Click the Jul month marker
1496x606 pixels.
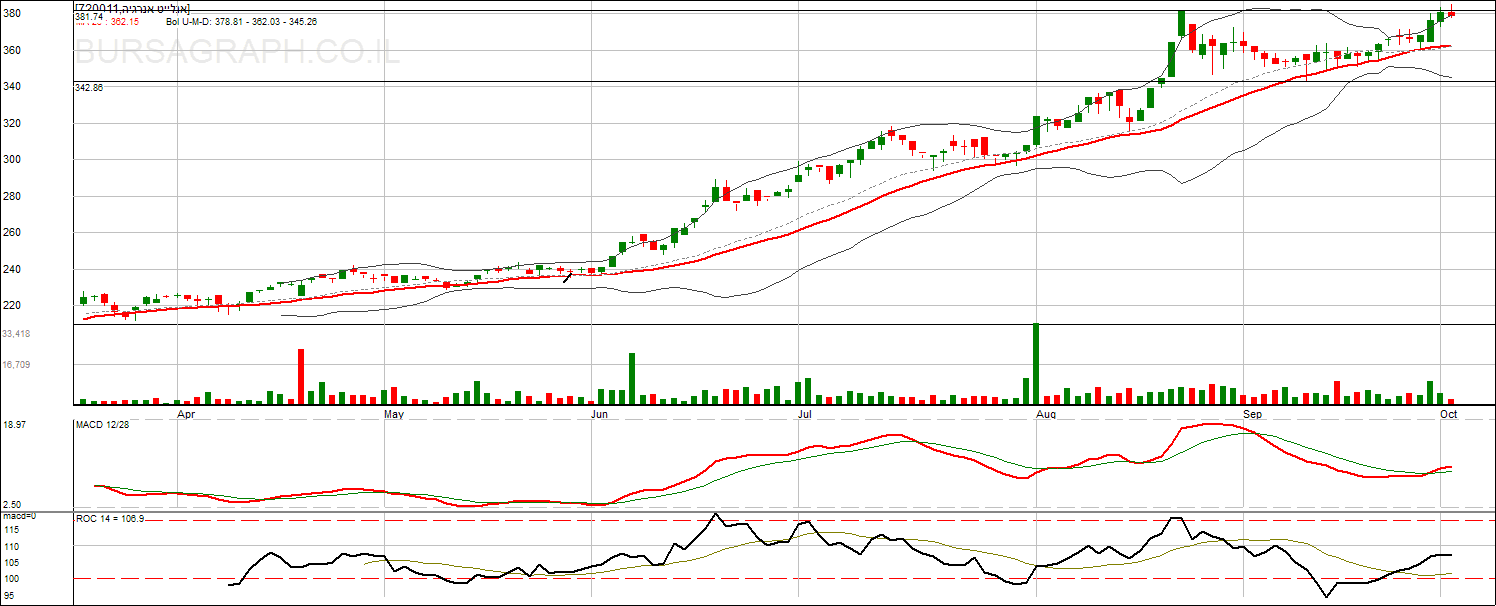(804, 413)
